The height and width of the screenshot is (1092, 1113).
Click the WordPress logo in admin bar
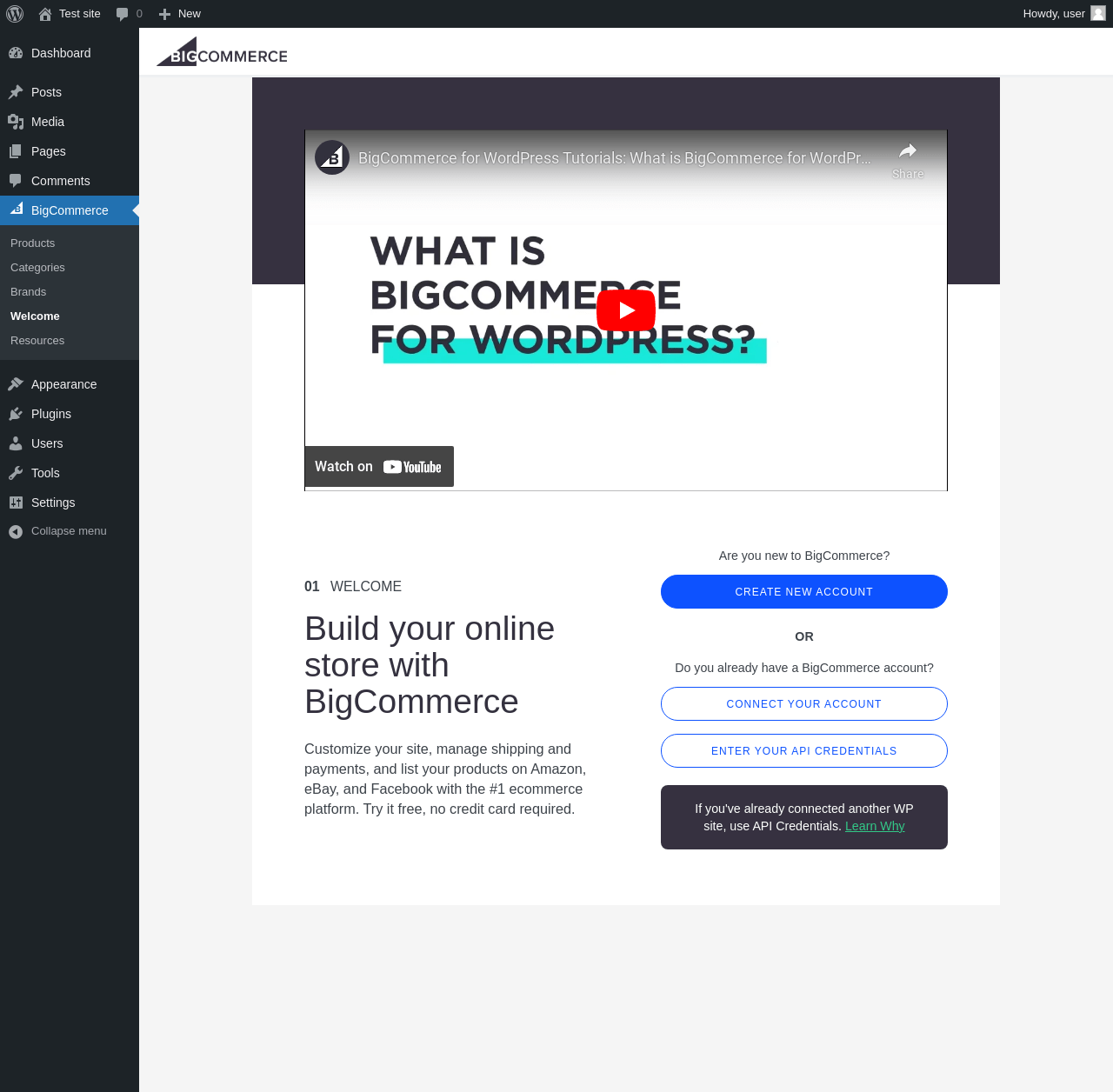pos(15,14)
